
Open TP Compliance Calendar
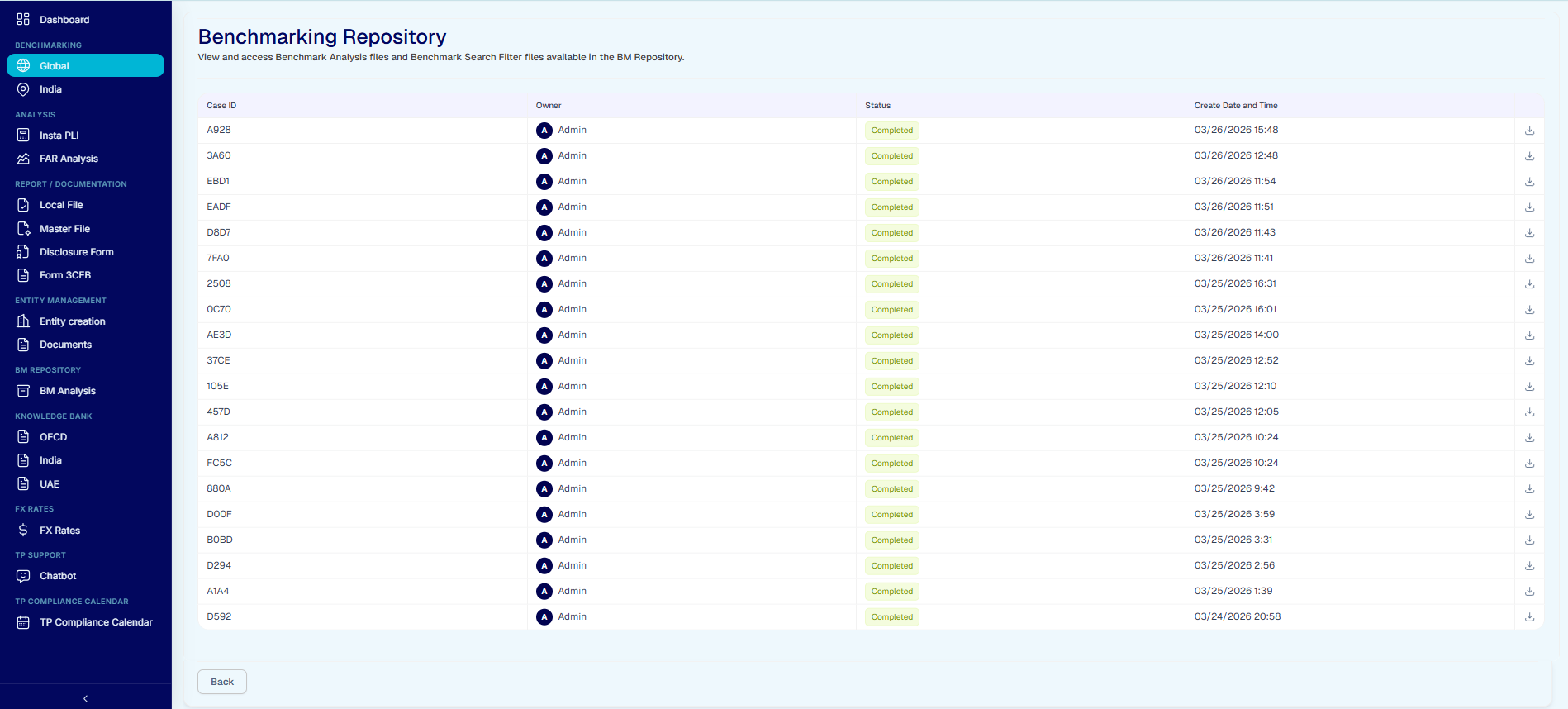click(x=85, y=622)
